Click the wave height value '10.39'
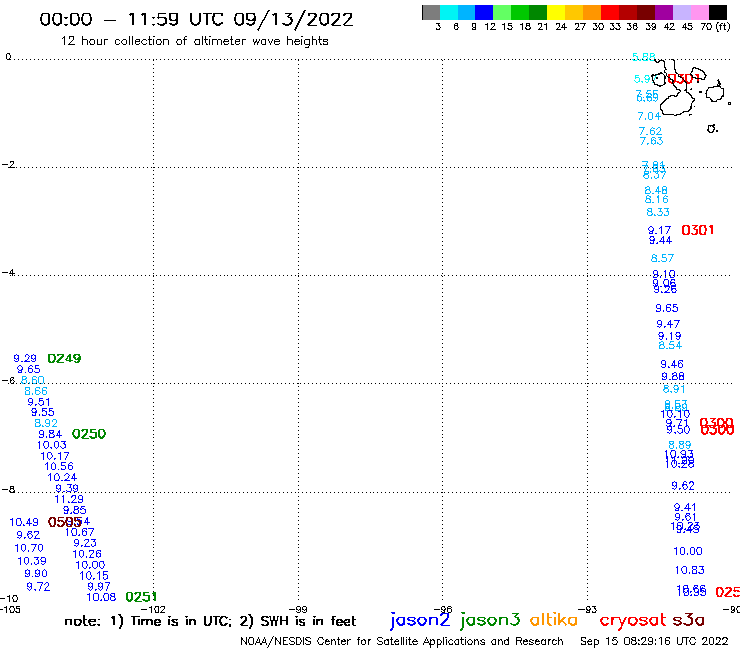The width and height of the screenshot is (740, 650). point(32,561)
